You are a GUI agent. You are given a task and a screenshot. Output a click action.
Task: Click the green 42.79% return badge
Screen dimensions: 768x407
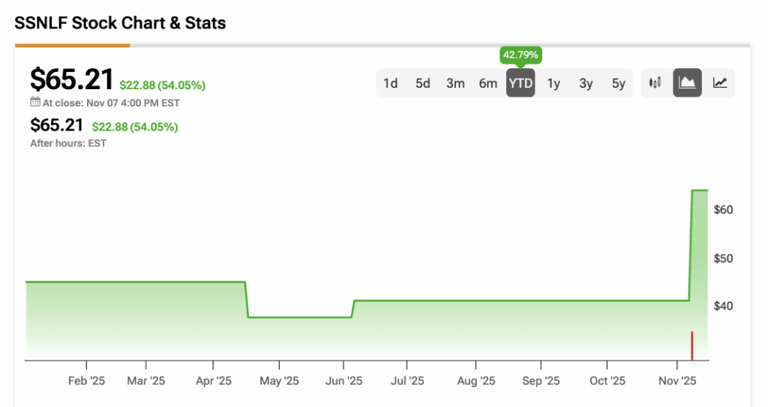(x=520, y=54)
